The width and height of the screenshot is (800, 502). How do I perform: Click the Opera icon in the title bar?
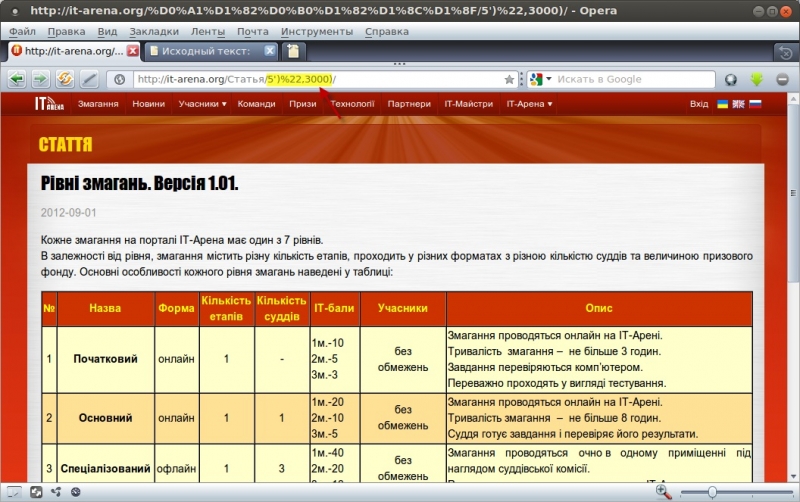click(15, 11)
